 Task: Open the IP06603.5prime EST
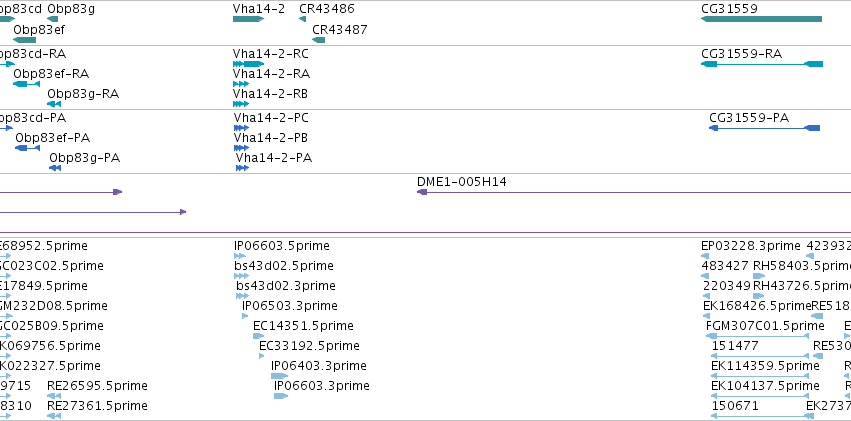(240, 256)
